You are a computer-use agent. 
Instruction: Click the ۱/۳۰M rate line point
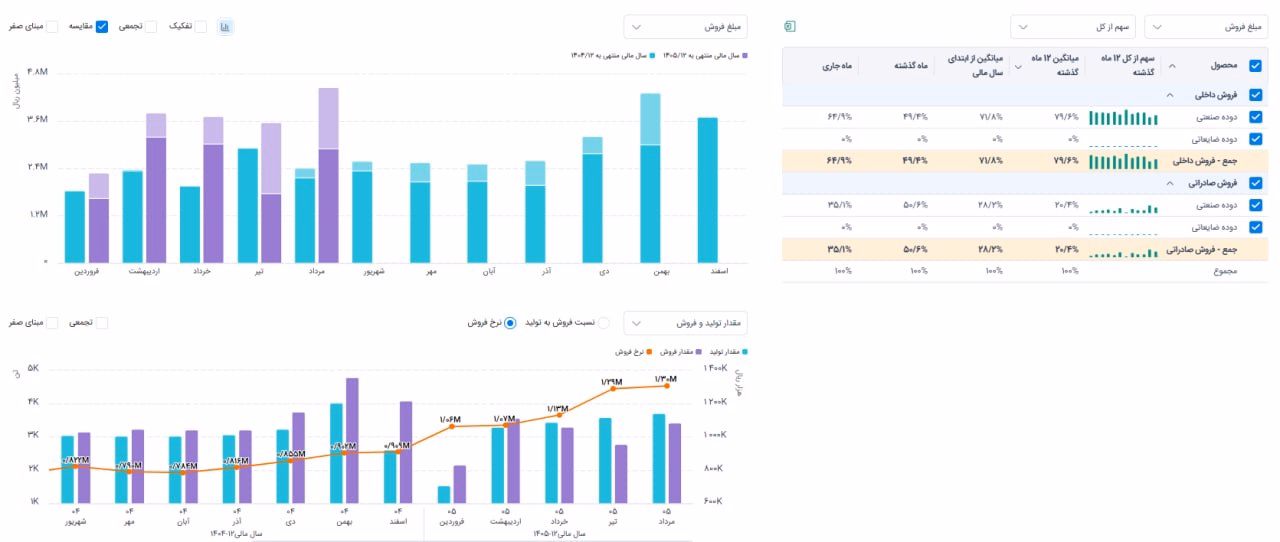(x=666, y=385)
